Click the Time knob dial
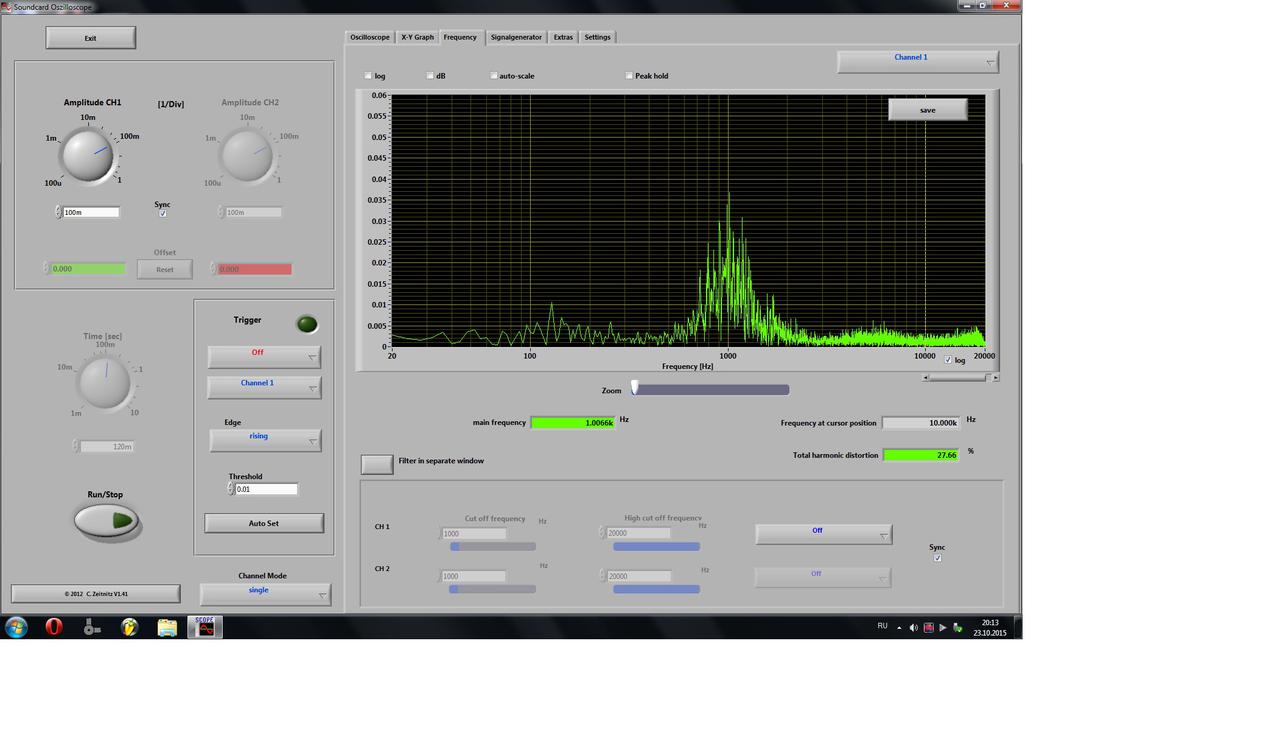 [105, 382]
